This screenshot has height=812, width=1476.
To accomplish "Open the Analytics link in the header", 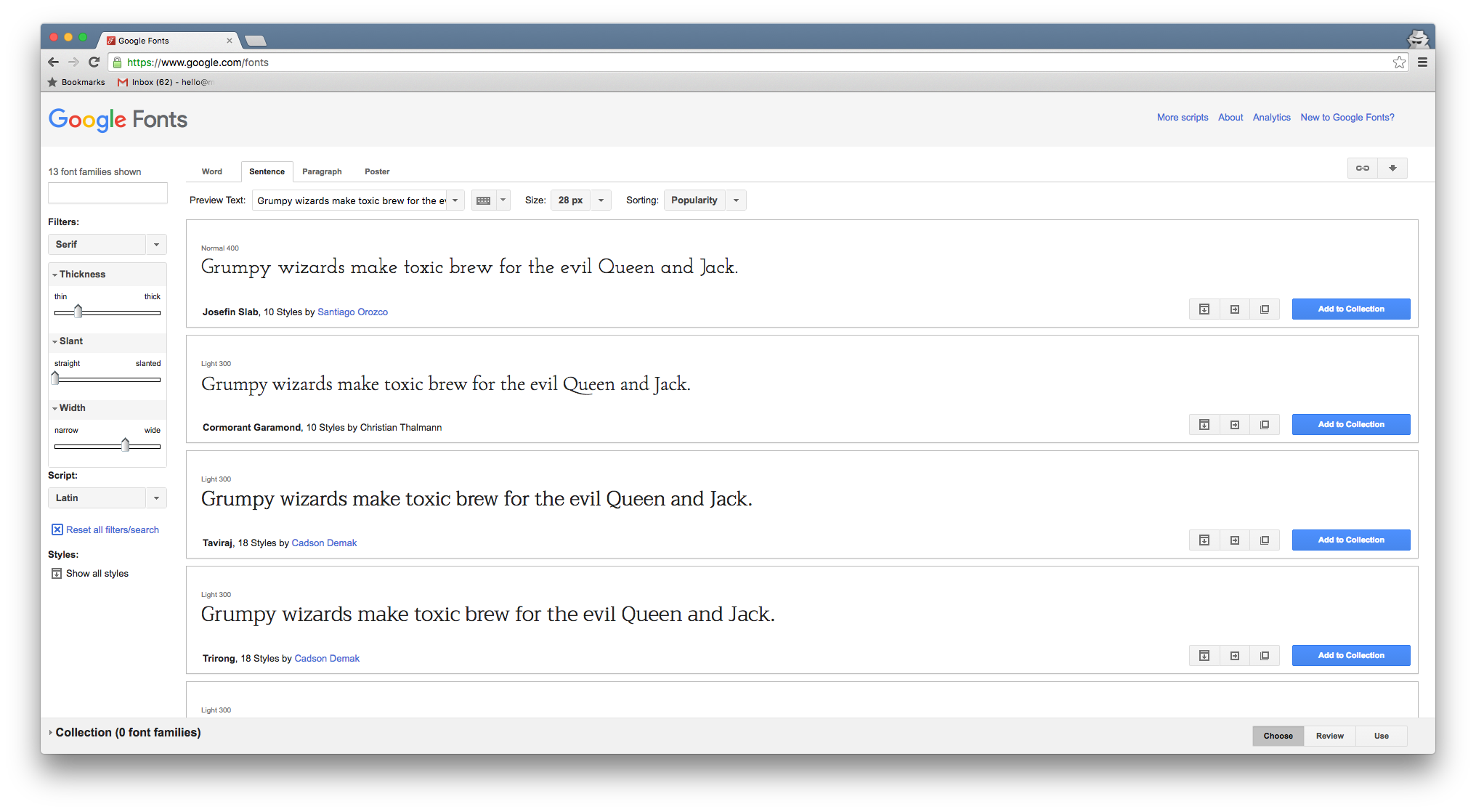I will click(x=1271, y=118).
